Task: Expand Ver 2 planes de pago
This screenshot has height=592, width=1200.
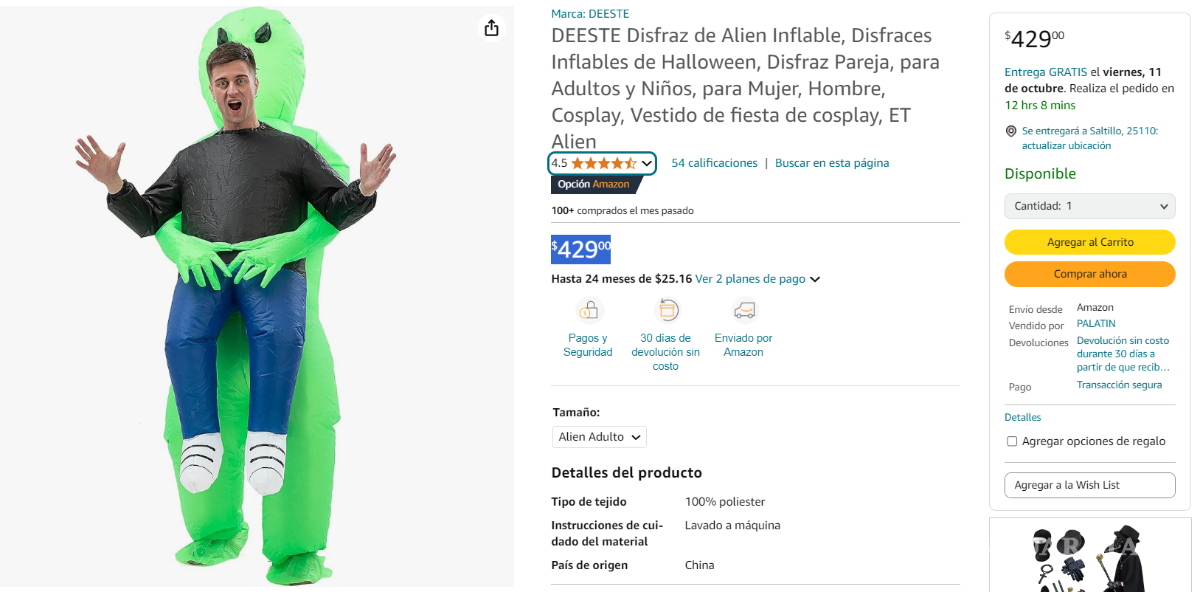Action: click(x=753, y=280)
